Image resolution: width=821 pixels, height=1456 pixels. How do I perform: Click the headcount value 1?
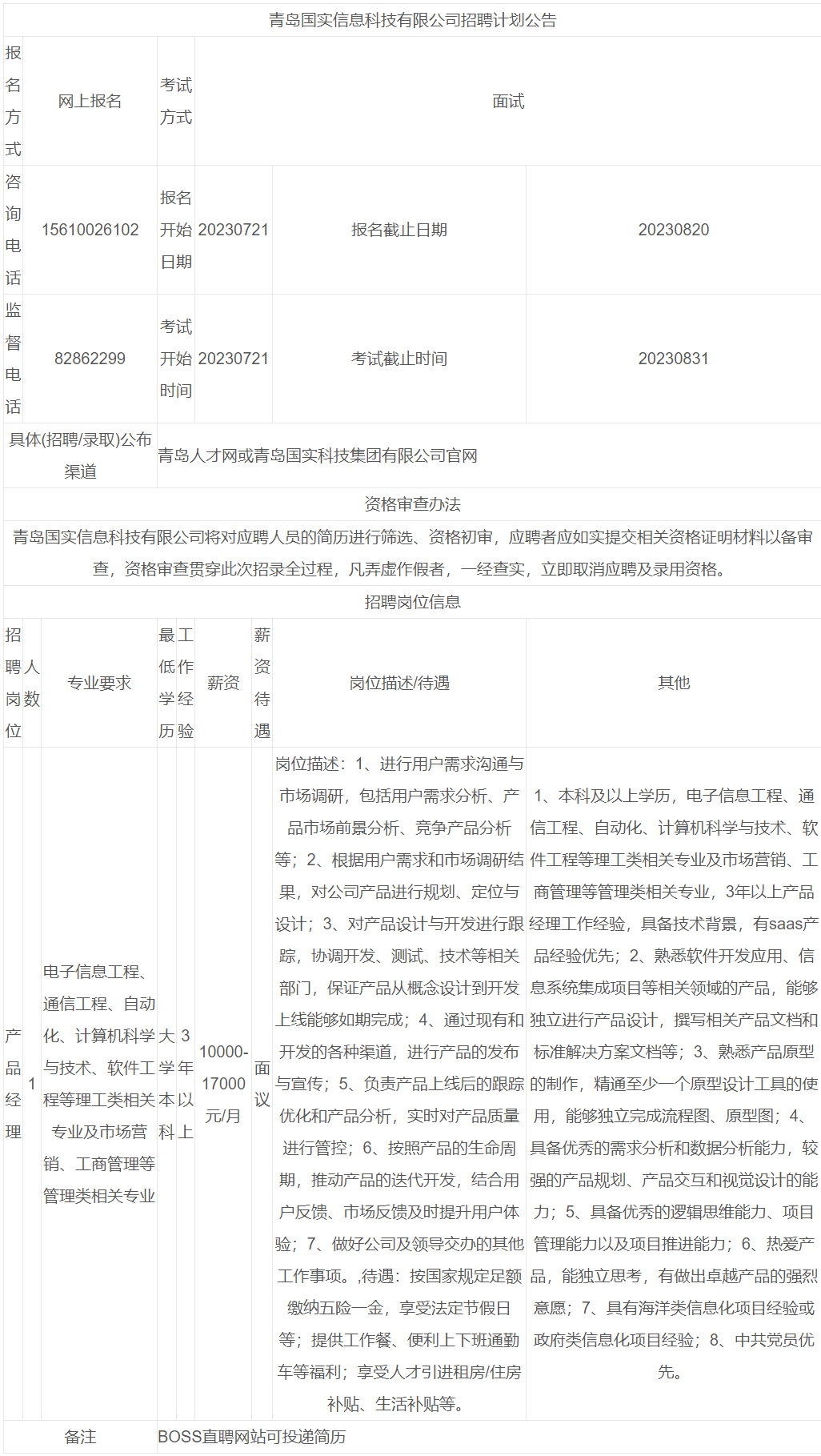point(32,1084)
